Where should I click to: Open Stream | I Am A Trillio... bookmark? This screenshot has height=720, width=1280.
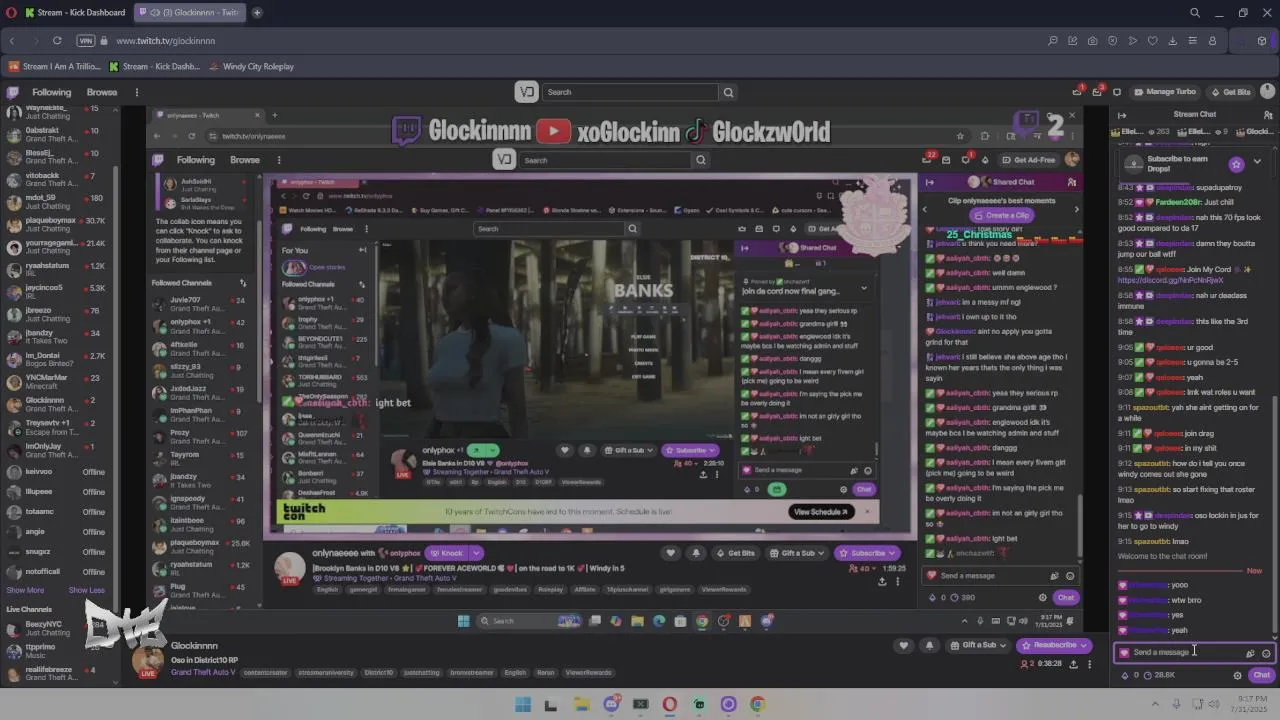coord(54,66)
